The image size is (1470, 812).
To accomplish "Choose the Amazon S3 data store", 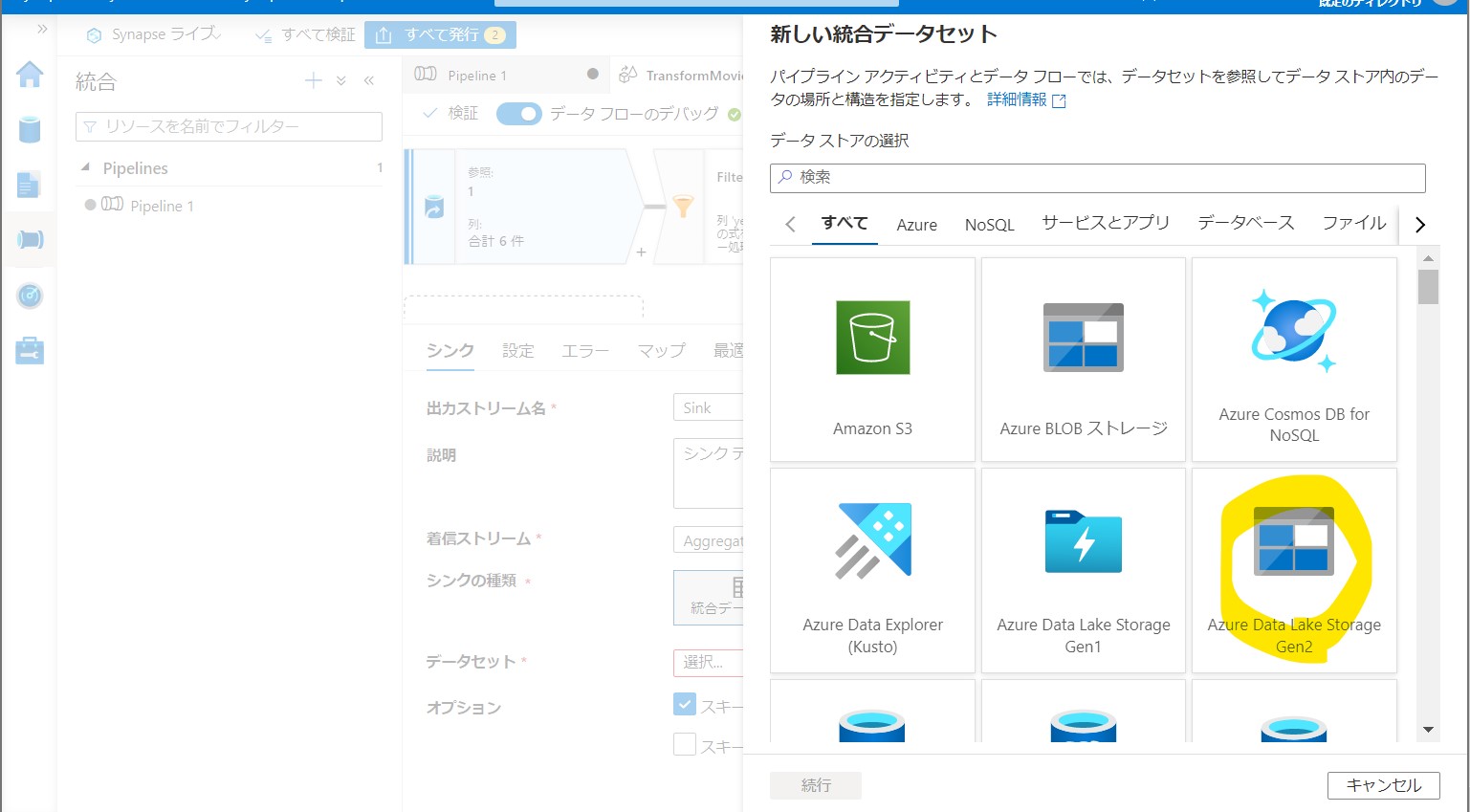I will [x=872, y=360].
